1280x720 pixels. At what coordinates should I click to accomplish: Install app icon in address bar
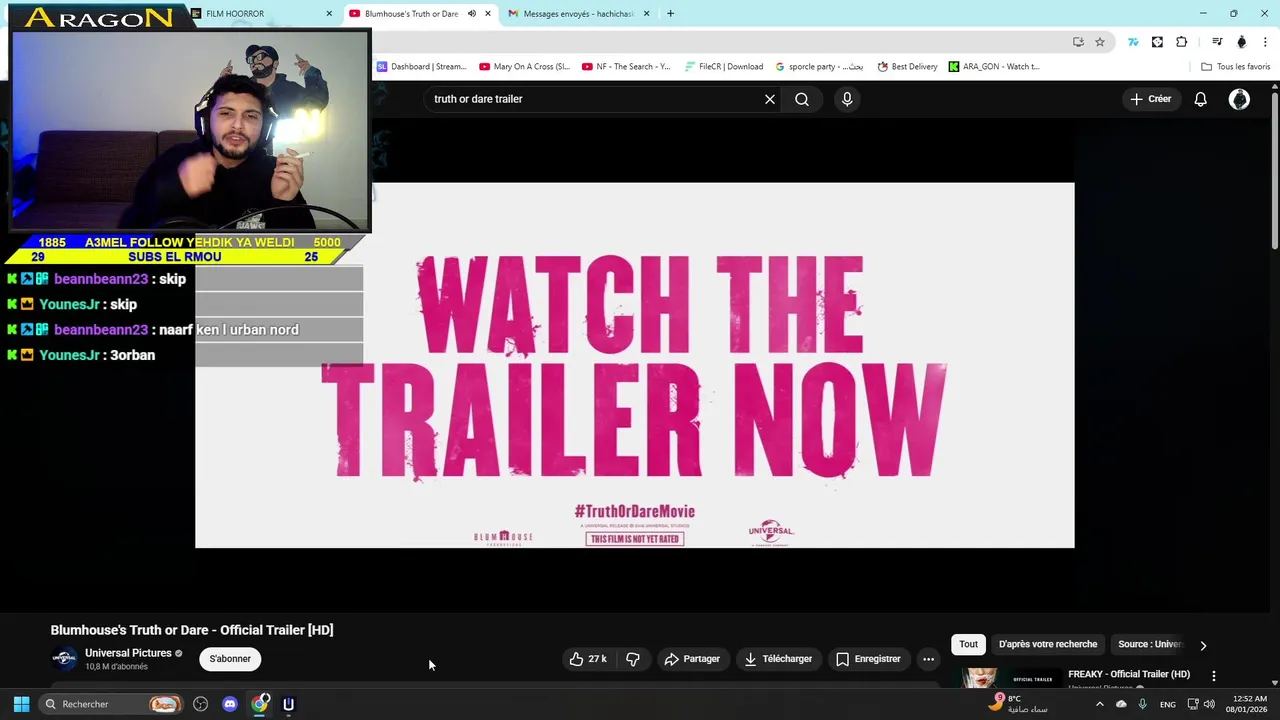tap(1078, 42)
